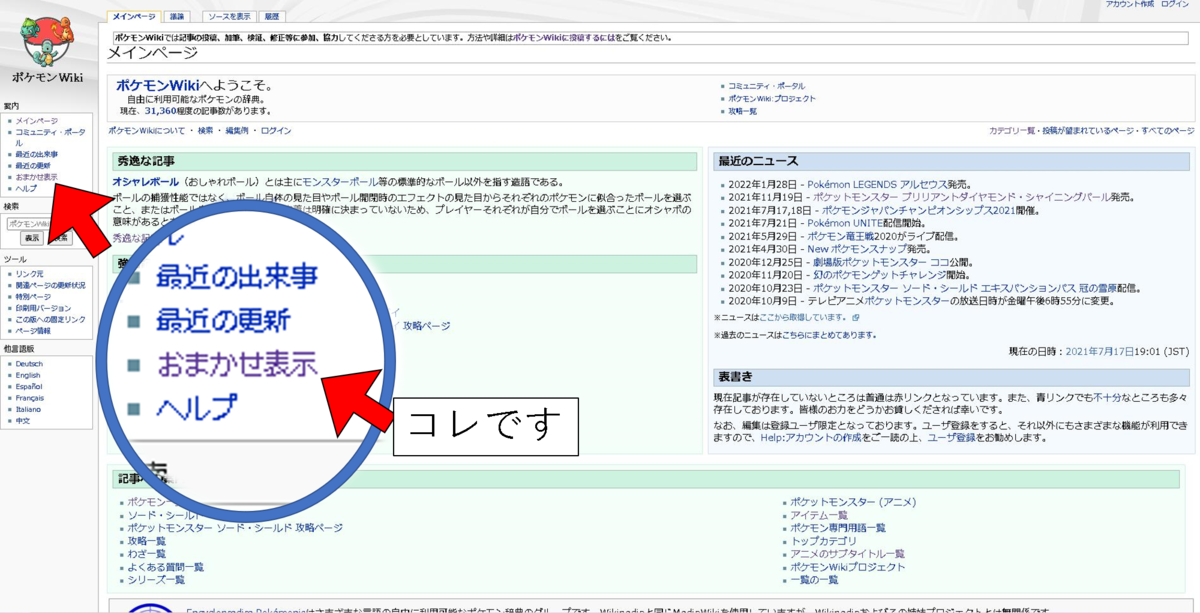Click ログイン link below the welcome box
Viewport: 1200px width, 613px height.
pyautogui.click(x=276, y=131)
